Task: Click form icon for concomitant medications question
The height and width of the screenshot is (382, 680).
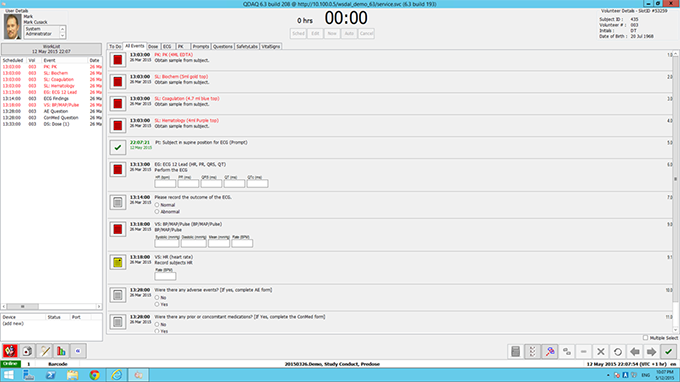Action: click(x=118, y=322)
